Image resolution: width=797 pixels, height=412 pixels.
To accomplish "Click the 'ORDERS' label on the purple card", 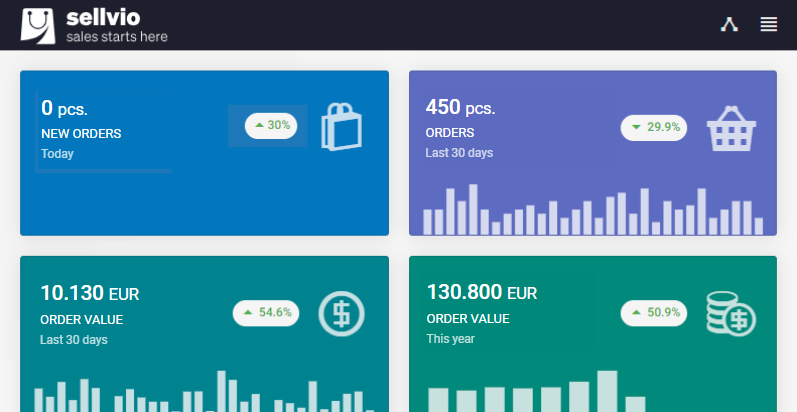I will pyautogui.click(x=450, y=133).
